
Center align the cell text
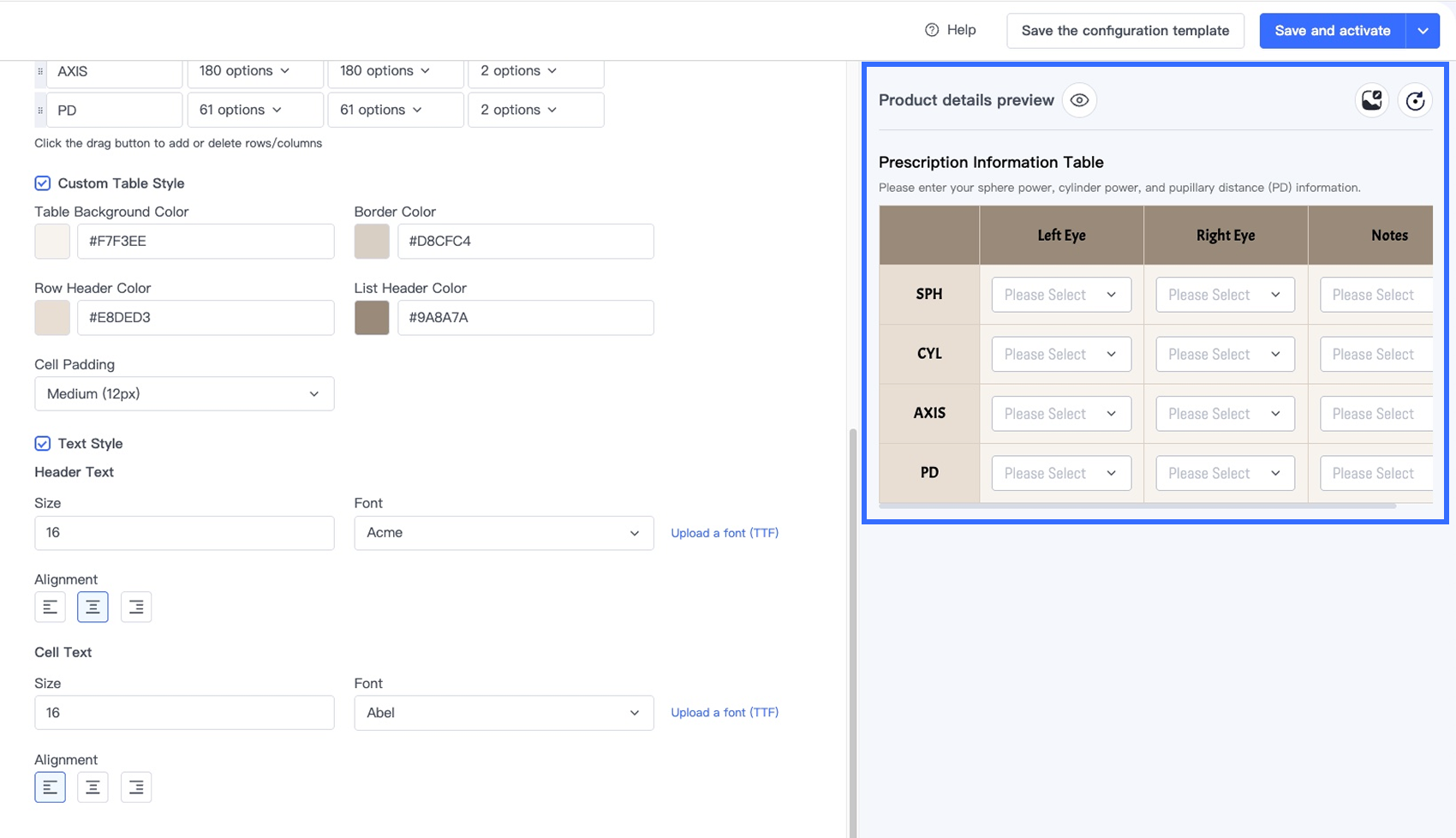click(x=92, y=787)
